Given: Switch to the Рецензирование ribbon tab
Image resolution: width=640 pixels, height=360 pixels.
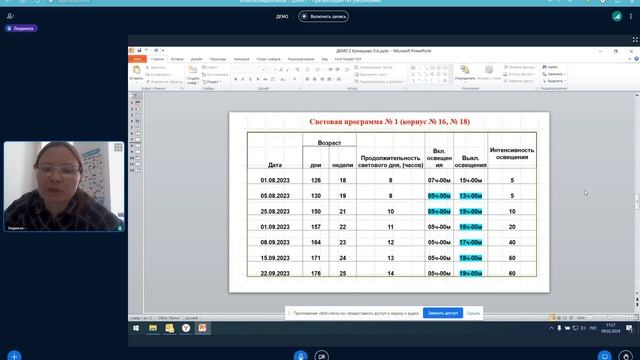Looking at the screenshot, I should [x=301, y=59].
